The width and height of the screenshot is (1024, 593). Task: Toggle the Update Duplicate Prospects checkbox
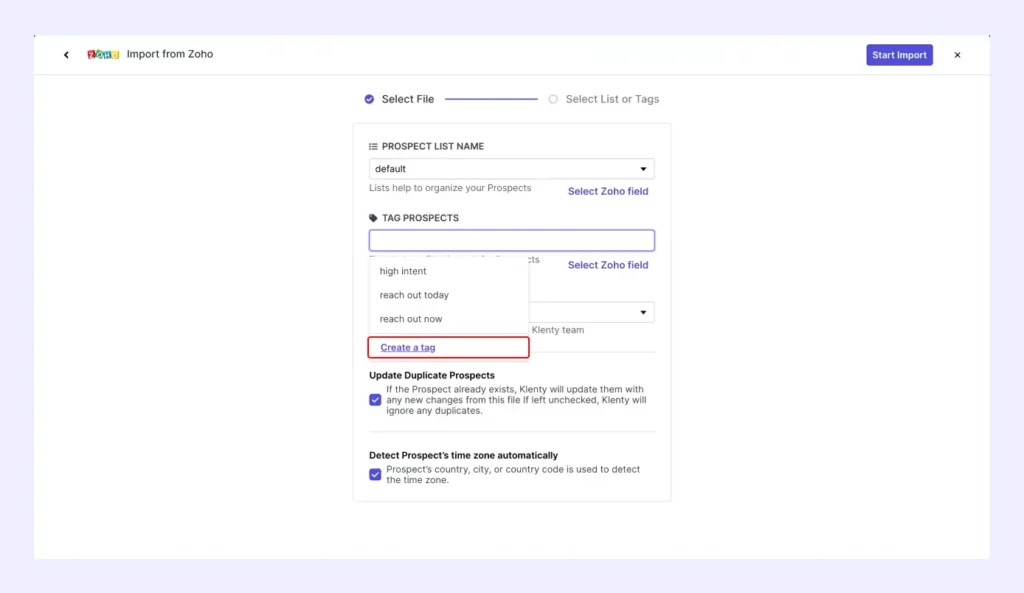click(x=375, y=400)
